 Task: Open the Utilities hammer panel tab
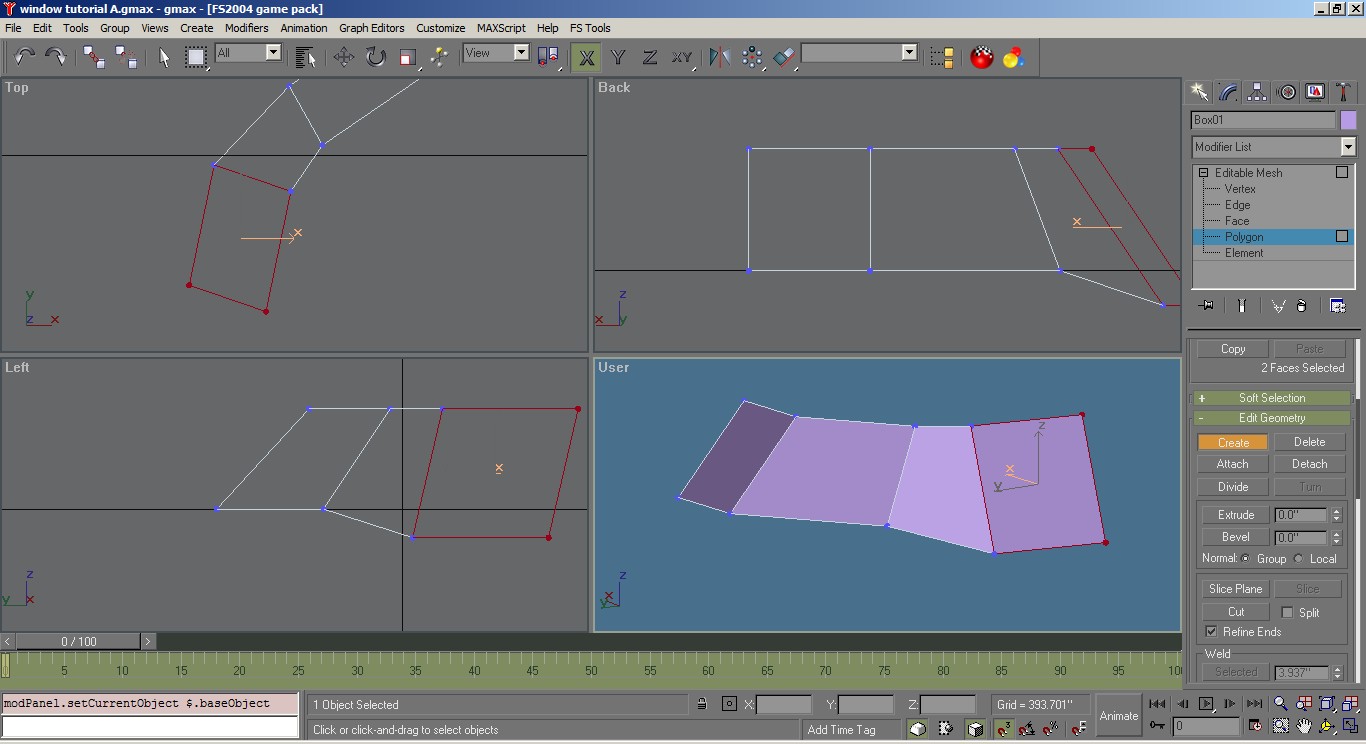(1343, 92)
